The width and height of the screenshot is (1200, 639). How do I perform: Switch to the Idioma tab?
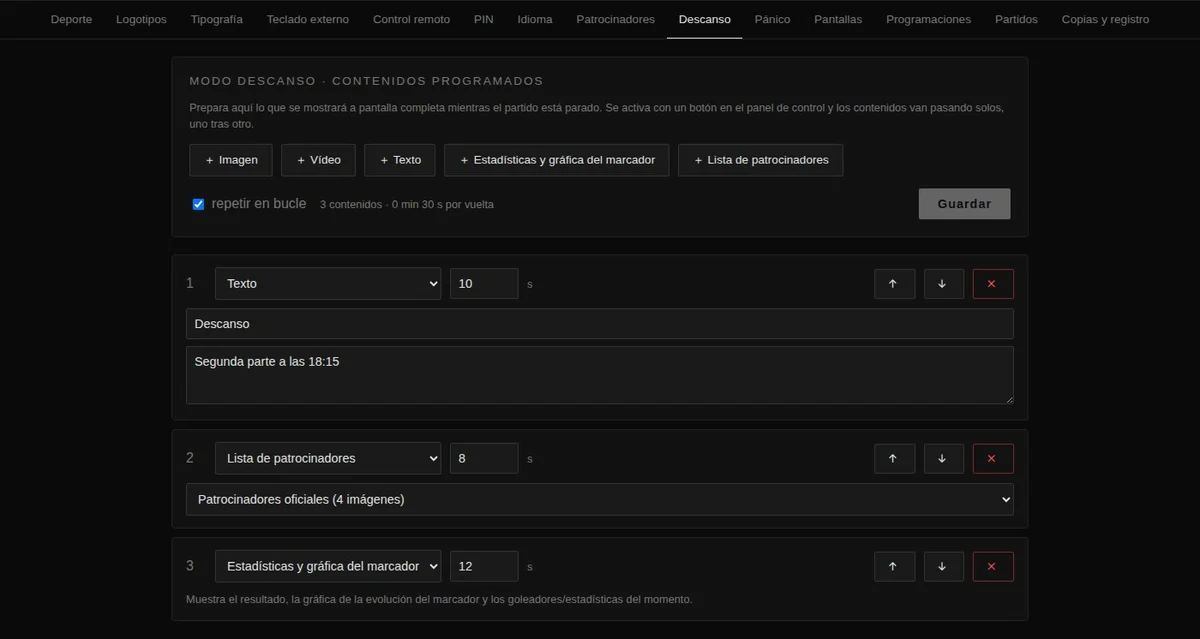point(535,19)
